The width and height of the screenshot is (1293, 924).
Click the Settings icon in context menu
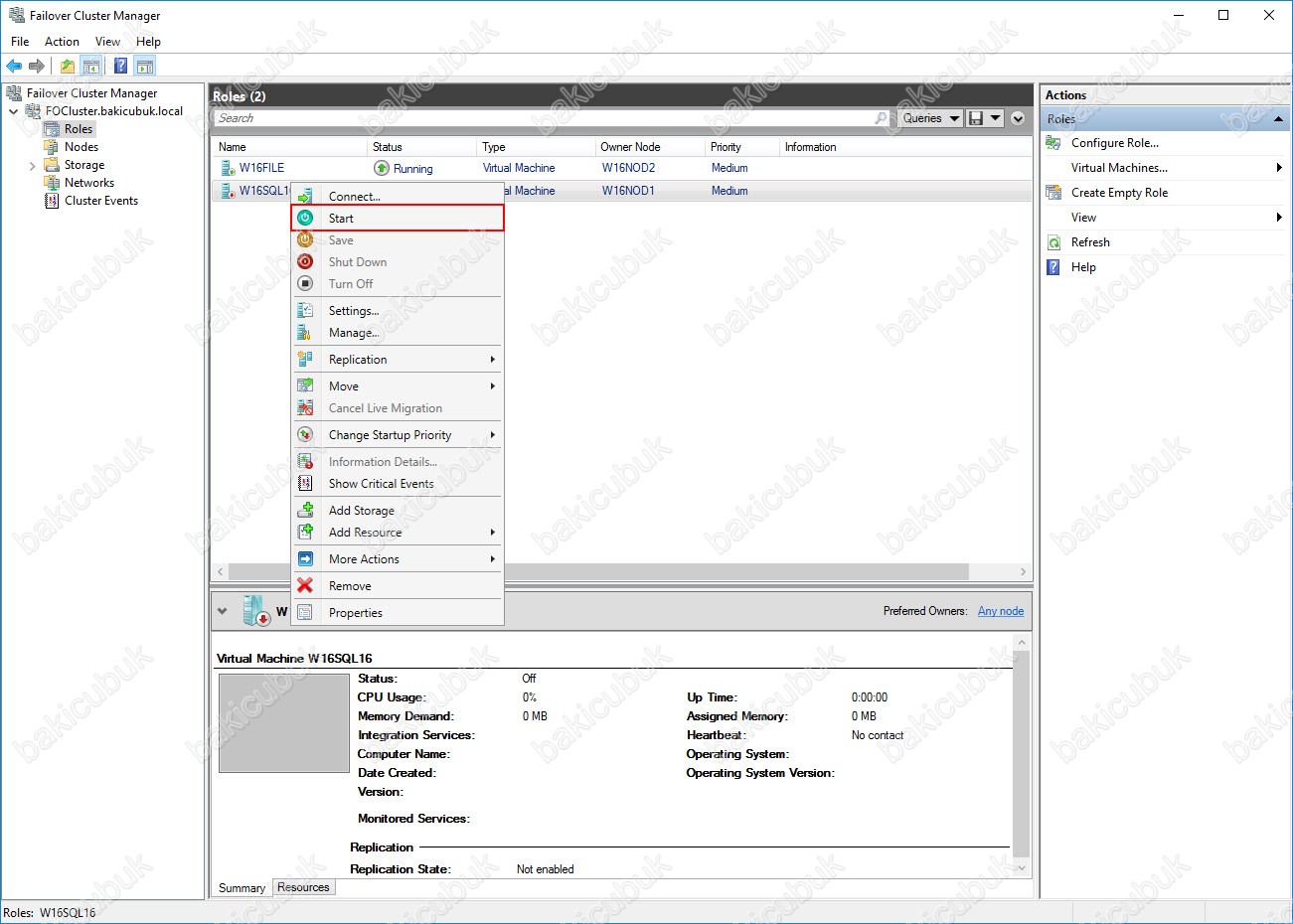point(305,310)
